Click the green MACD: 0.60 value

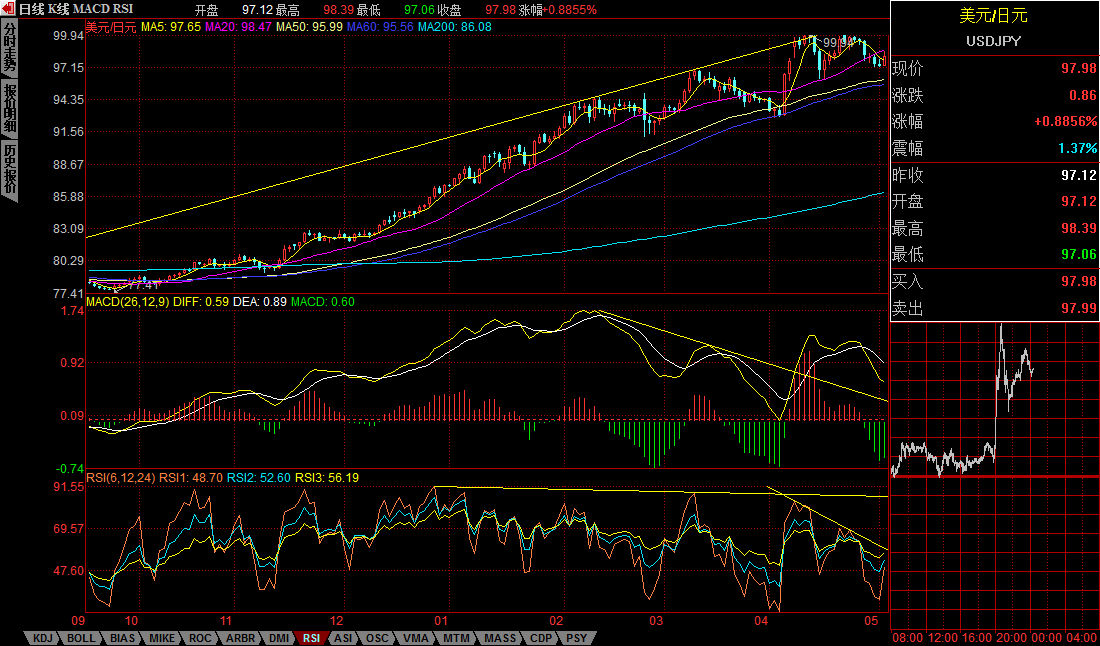pyautogui.click(x=323, y=302)
